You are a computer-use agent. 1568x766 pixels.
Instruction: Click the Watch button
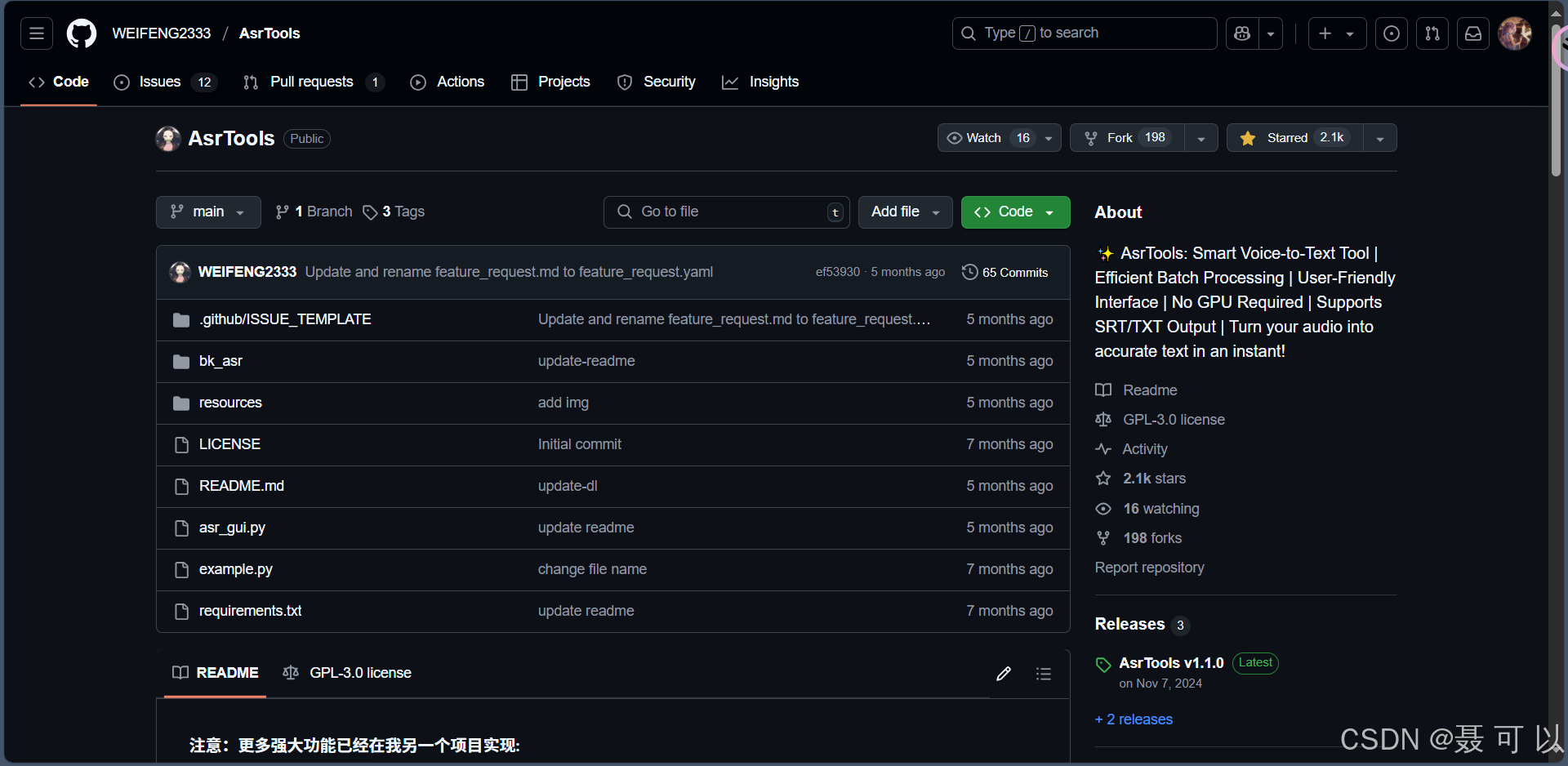click(x=987, y=138)
